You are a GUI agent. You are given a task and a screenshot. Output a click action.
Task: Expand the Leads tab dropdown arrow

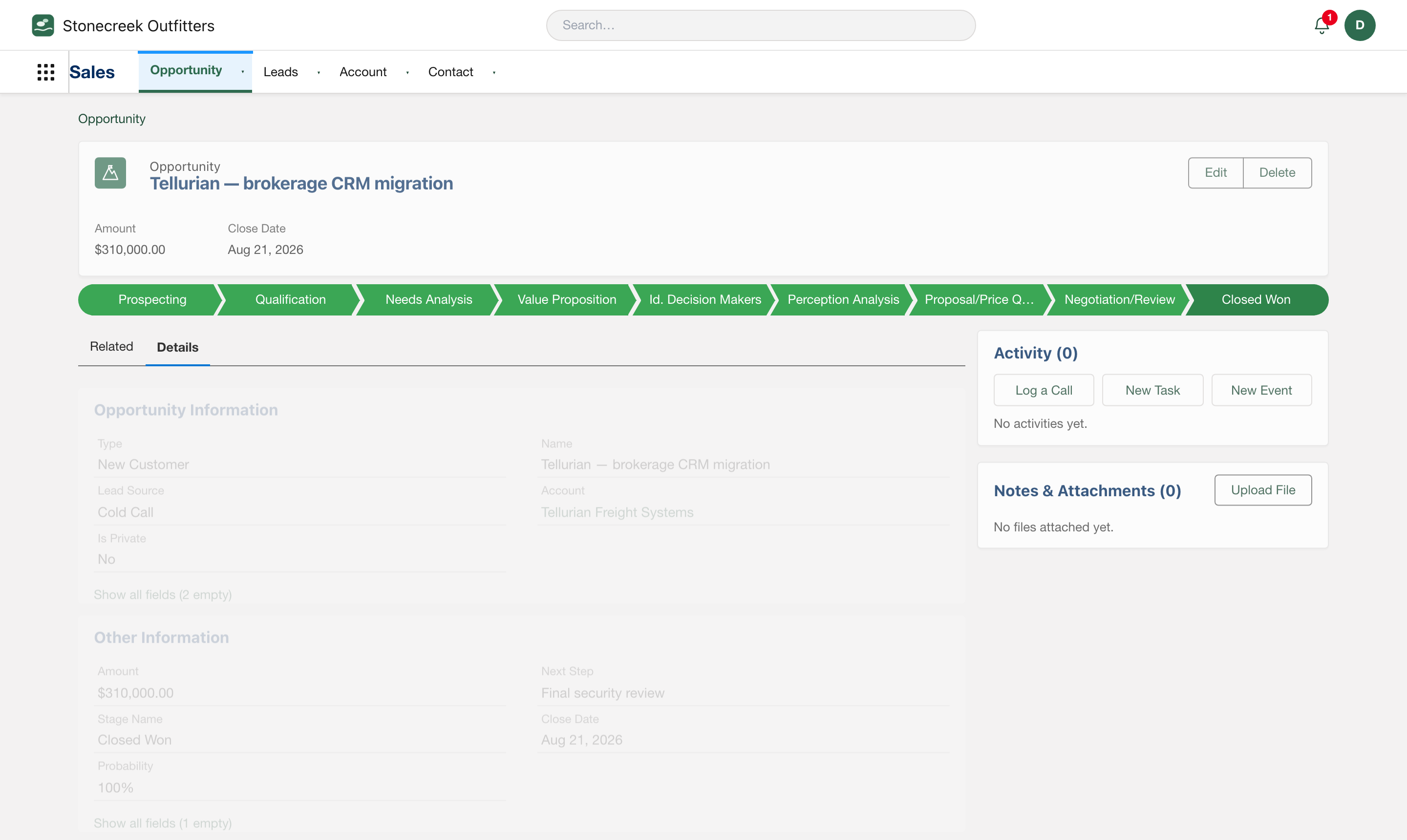tap(318, 72)
